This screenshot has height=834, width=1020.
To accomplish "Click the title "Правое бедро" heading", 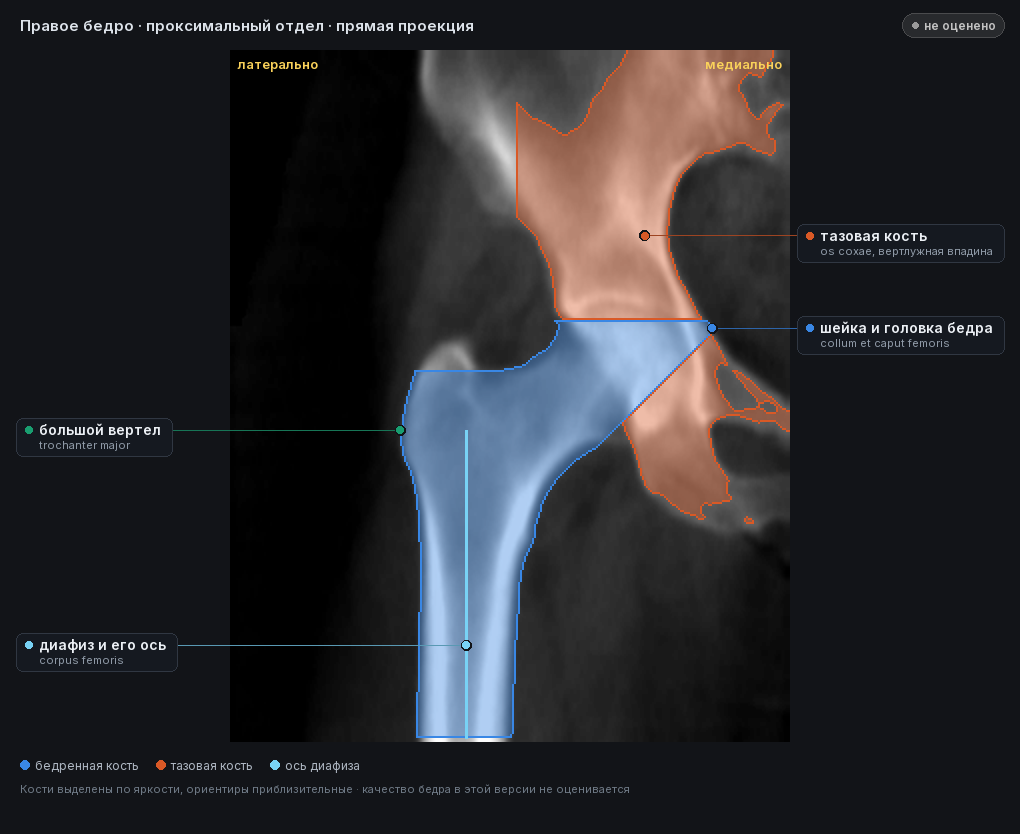I will (77, 26).
